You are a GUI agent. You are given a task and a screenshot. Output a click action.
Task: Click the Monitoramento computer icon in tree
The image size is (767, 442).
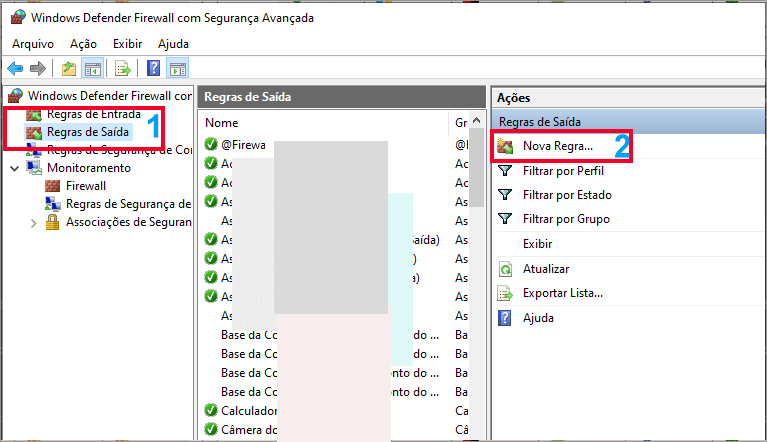(x=34, y=168)
